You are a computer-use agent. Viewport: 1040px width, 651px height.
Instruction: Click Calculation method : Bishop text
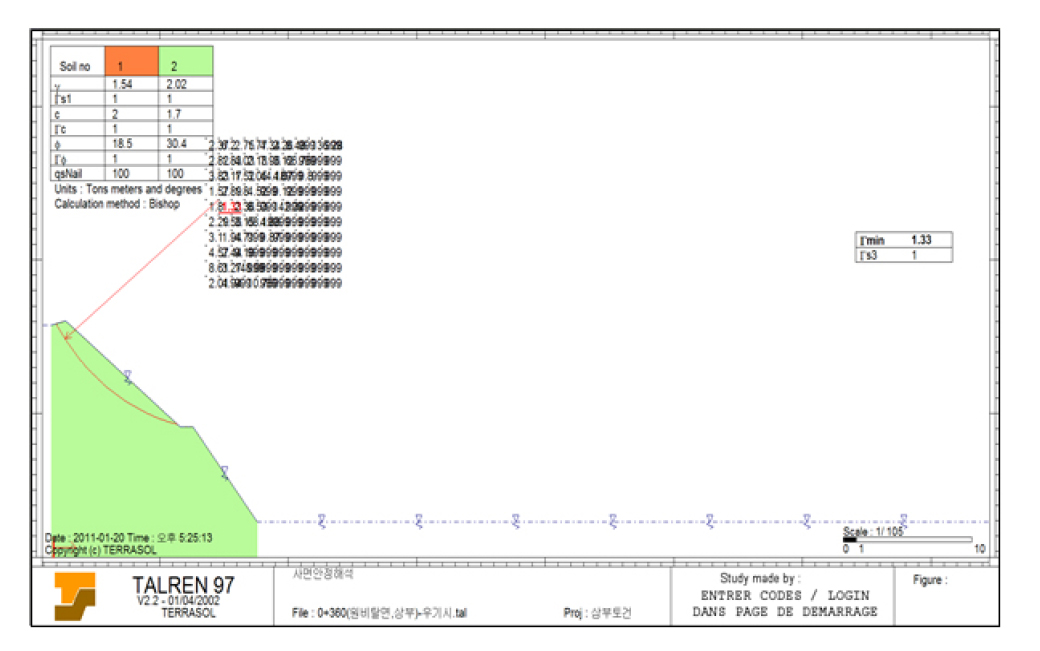pyautogui.click(x=116, y=203)
